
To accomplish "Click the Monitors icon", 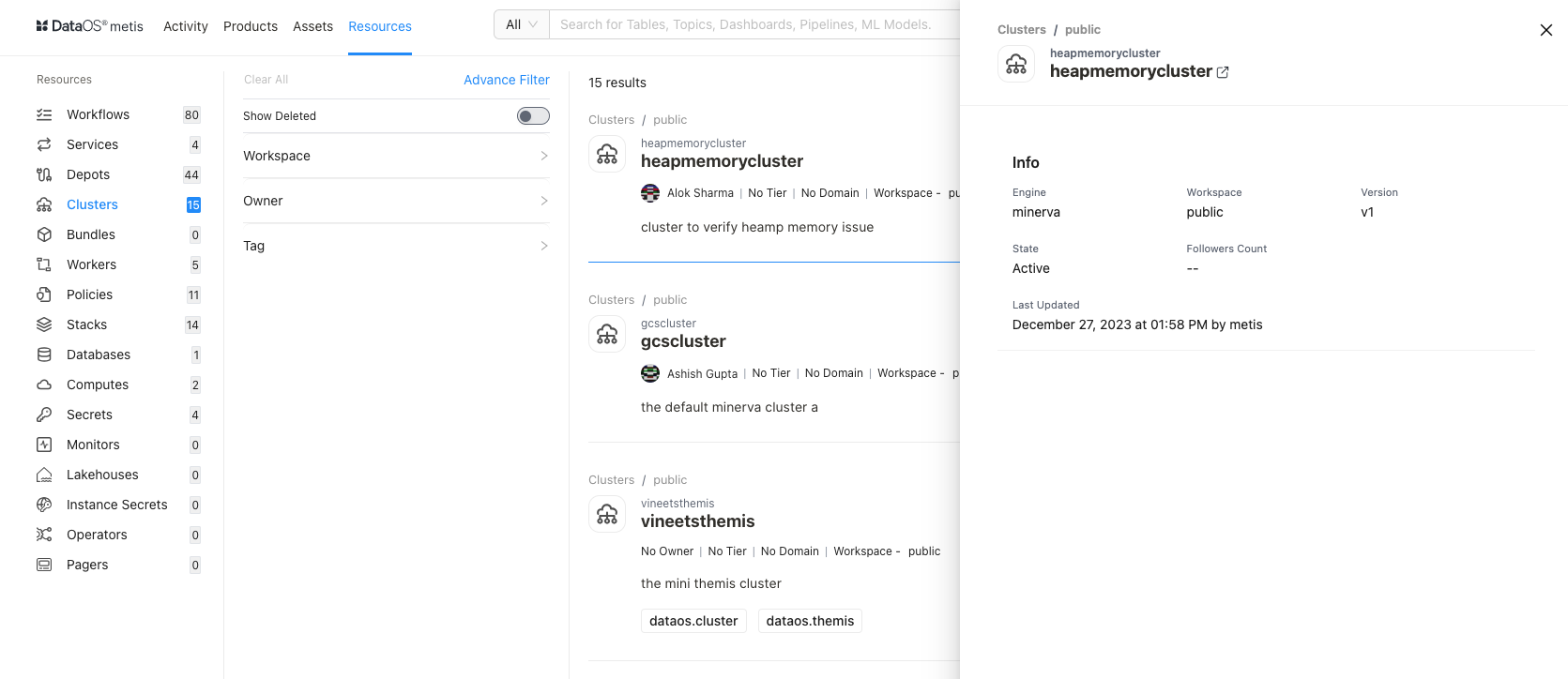I will (x=44, y=445).
